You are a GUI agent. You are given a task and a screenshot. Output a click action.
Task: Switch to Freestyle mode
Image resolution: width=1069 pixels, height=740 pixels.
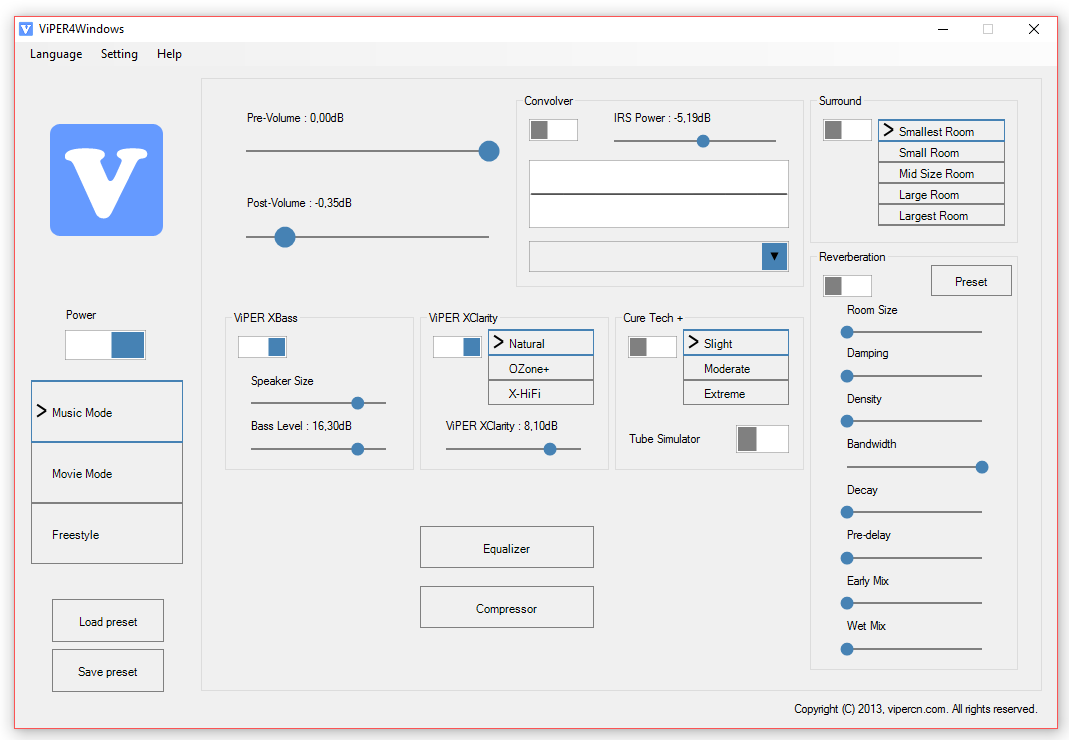point(107,534)
